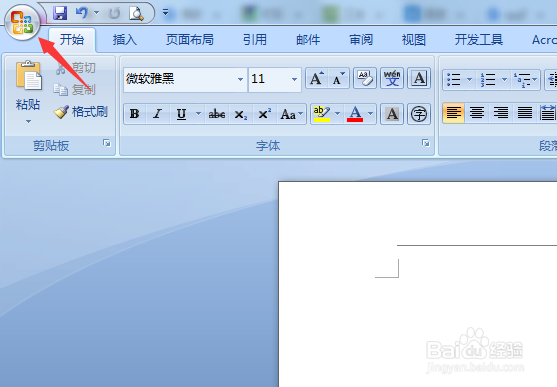Image resolution: width=557 pixels, height=387 pixels.
Task: Center align text
Action: [477, 113]
